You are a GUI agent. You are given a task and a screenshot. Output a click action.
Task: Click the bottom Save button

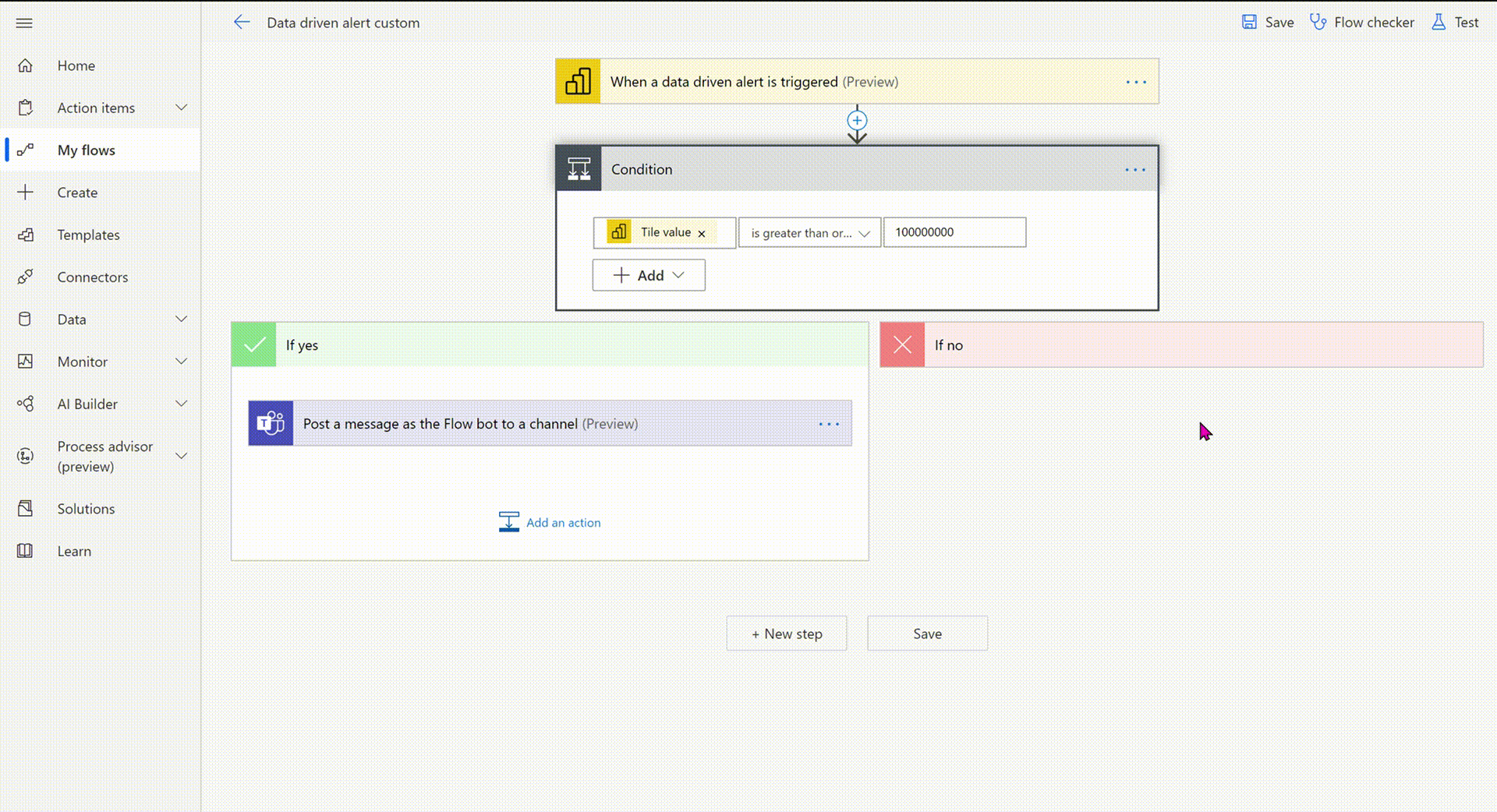pyautogui.click(x=927, y=634)
